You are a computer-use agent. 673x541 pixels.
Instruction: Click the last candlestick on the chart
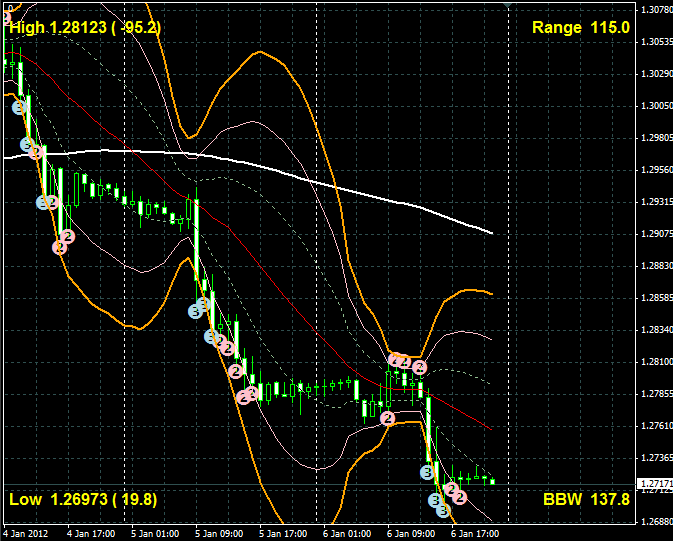(492, 482)
